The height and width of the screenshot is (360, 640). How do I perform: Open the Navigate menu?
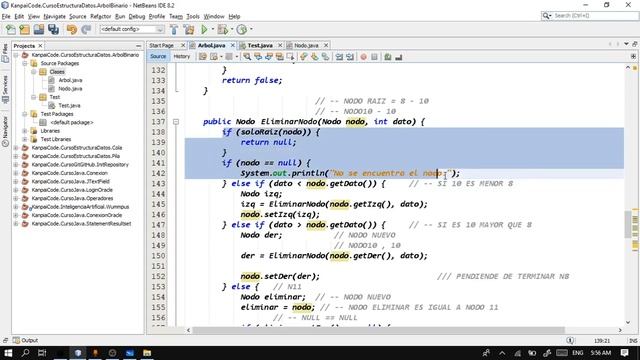(54, 16)
